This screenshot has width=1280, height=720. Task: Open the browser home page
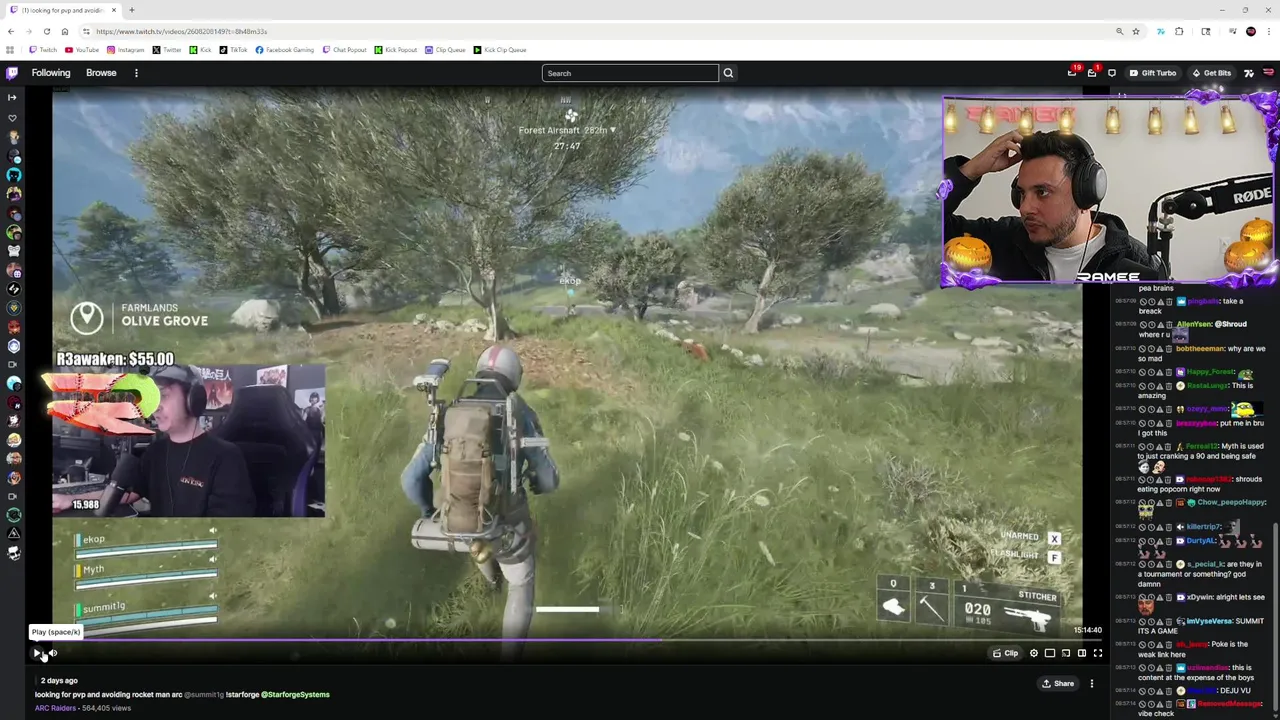pos(65,32)
